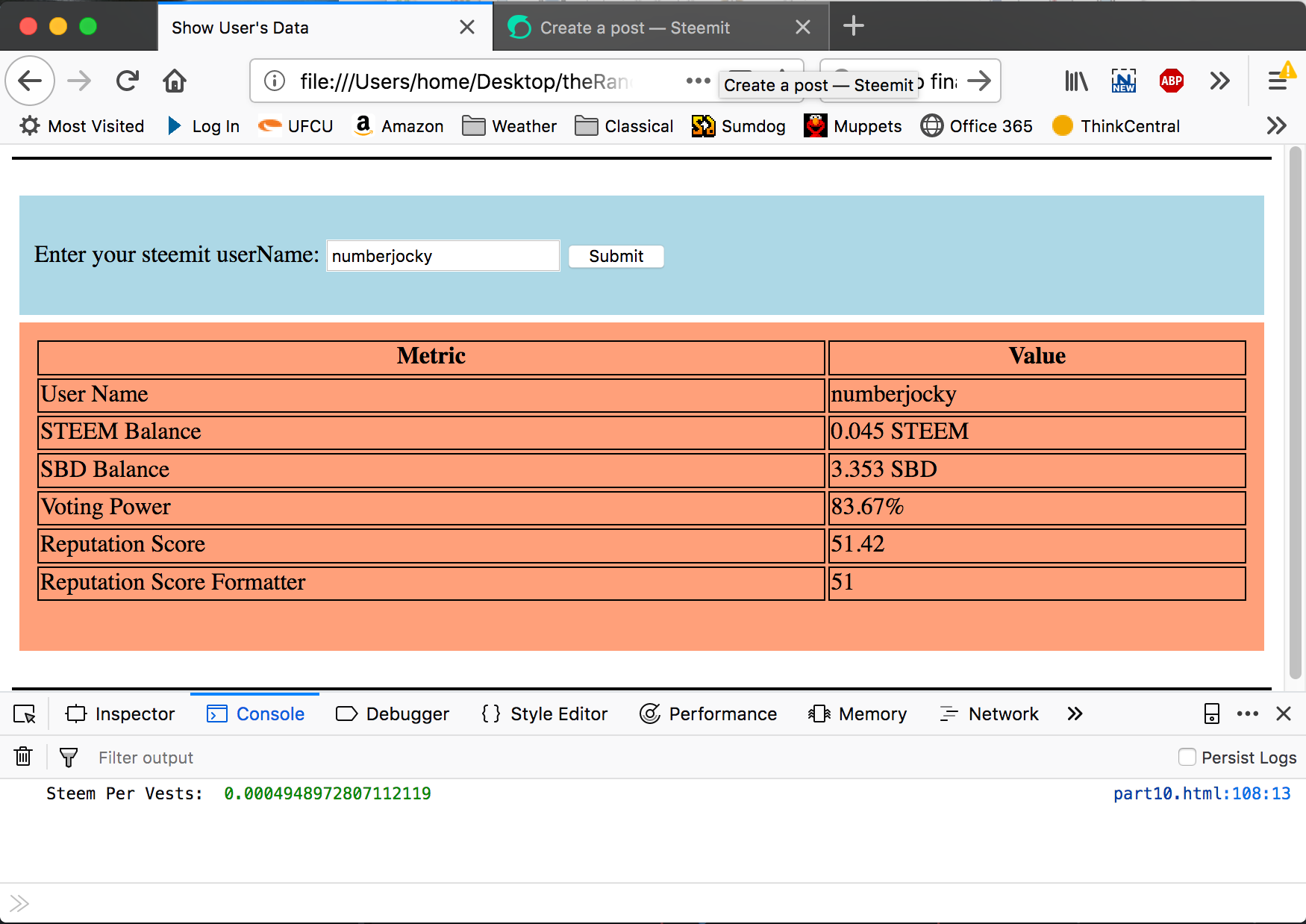
Task: Open the UFCU bookmark
Action: [x=296, y=126]
